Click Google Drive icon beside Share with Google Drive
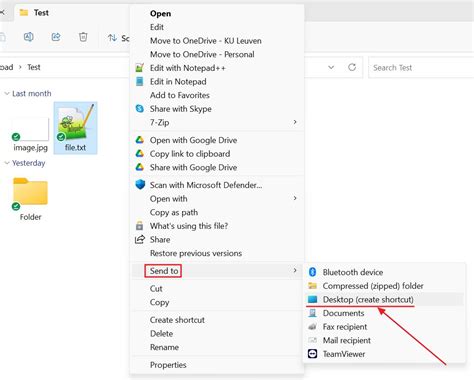Screen dimensions: 474x380 [140, 167]
